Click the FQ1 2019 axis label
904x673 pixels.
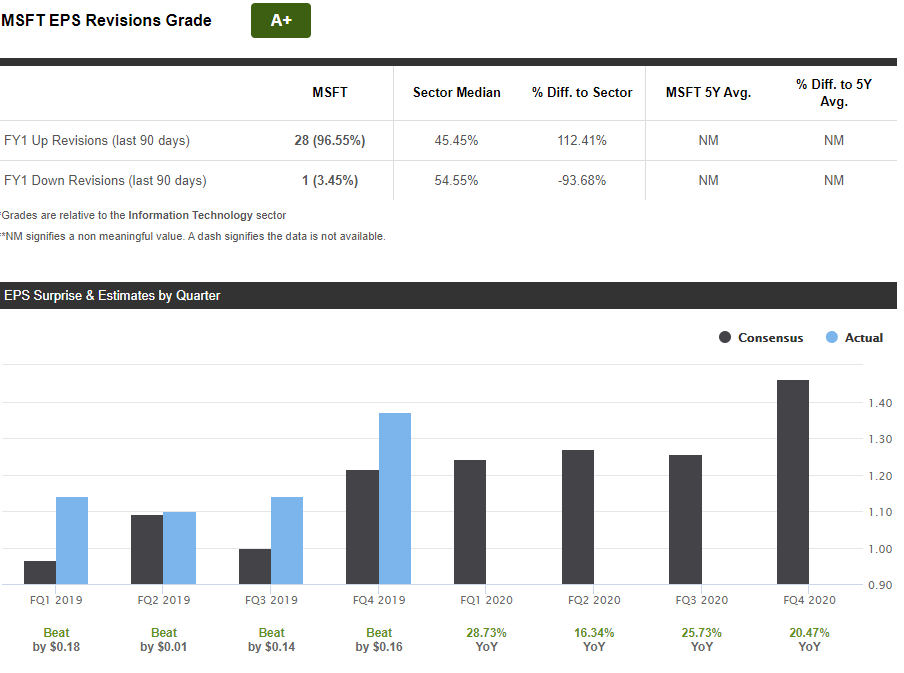point(56,600)
